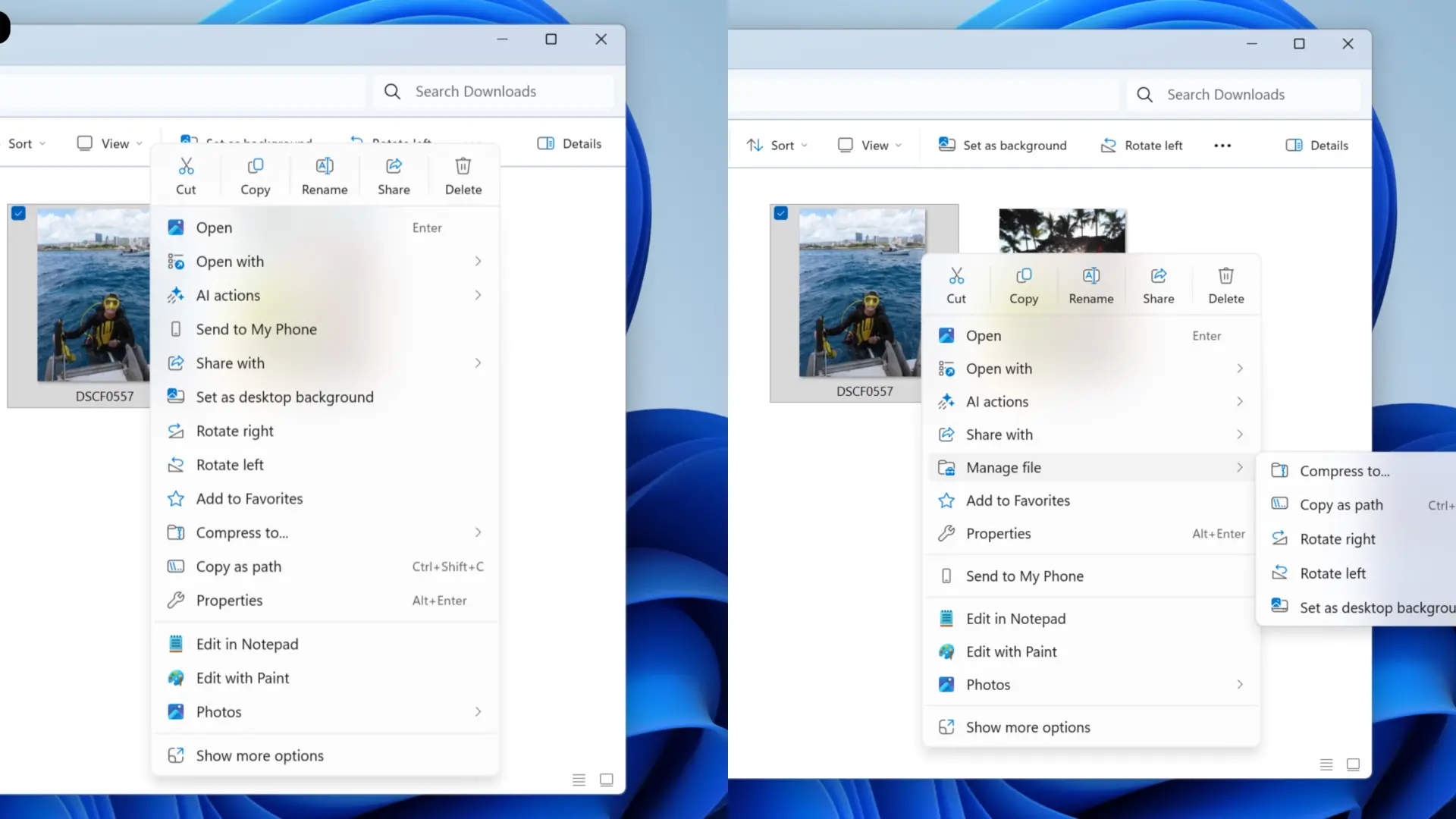Toggle the details view layout icon
1456x819 pixels.
click(x=1326, y=764)
